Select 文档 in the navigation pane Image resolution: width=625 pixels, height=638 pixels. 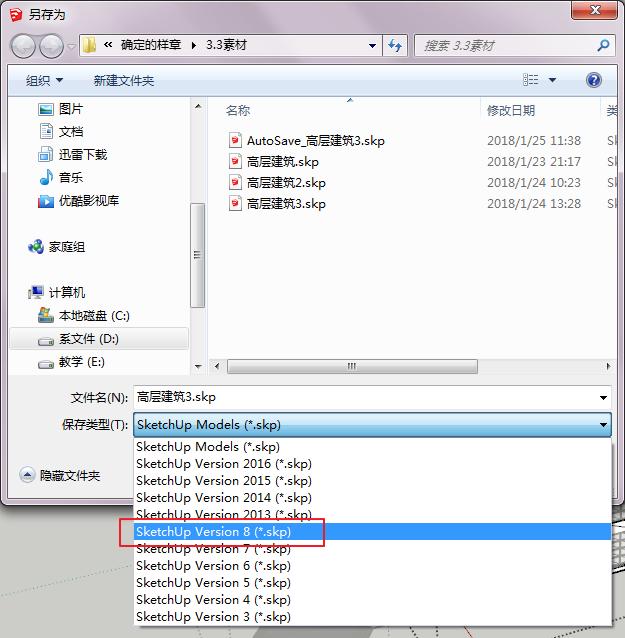pyautogui.click(x=61, y=131)
